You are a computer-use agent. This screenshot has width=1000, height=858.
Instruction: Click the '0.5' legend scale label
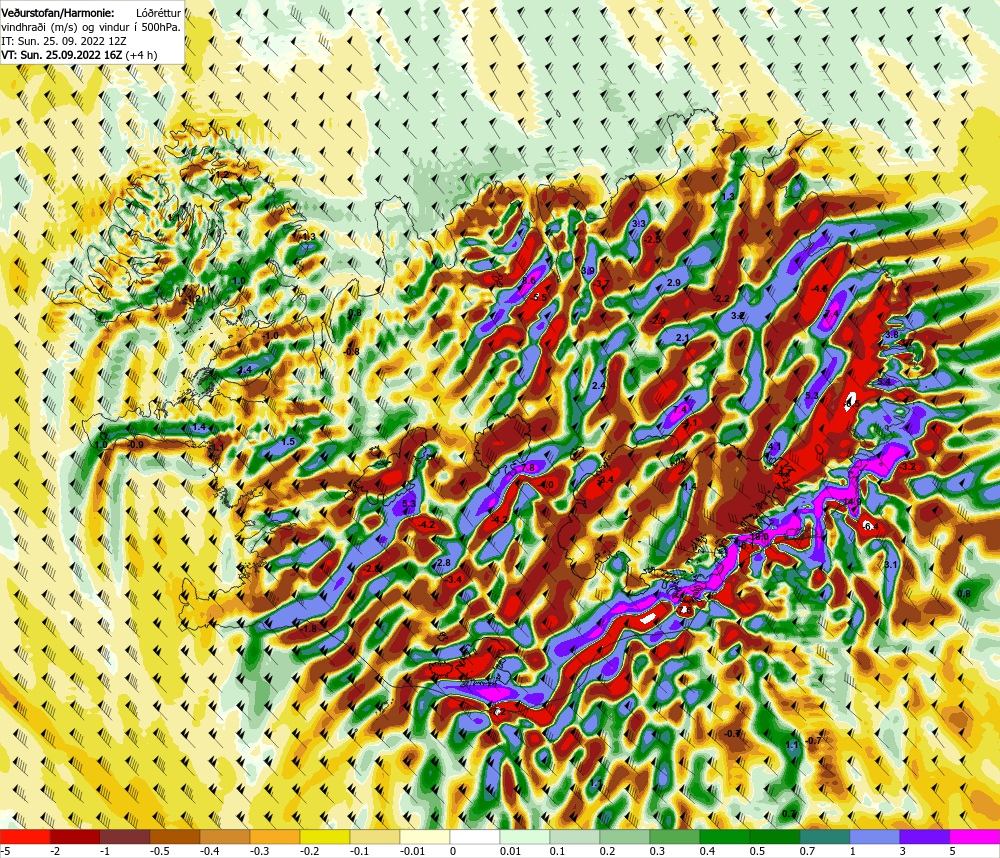pos(757,851)
